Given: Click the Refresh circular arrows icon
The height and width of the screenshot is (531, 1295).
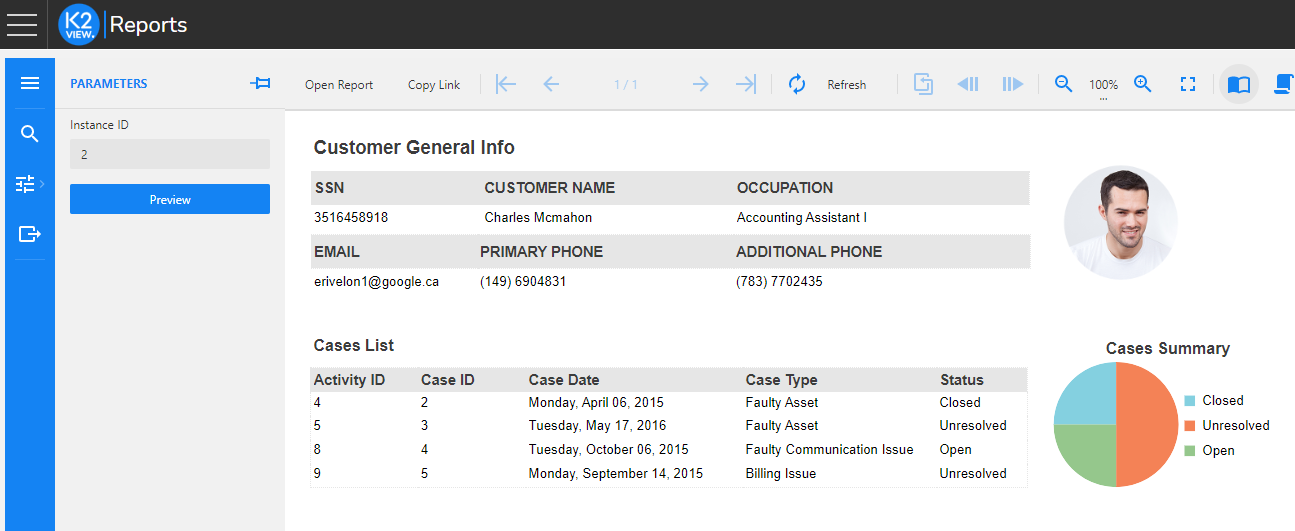Looking at the screenshot, I should pos(797,85).
